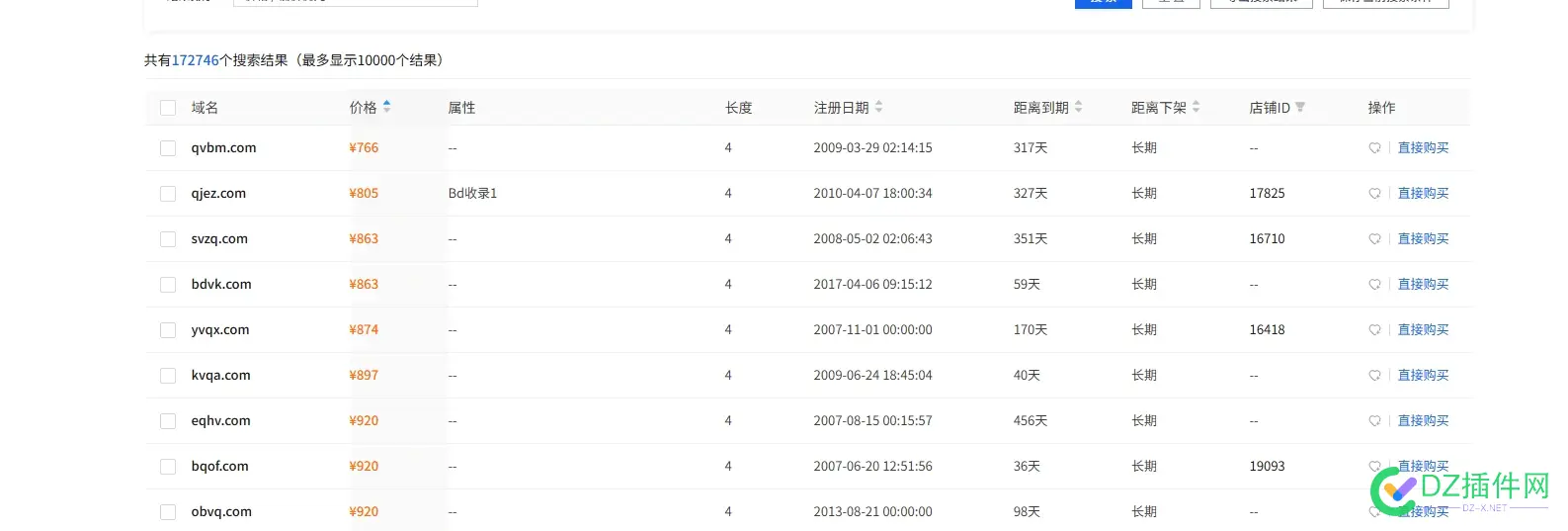
Task: Select the Bd收录1 attribute cell
Action: coord(472,194)
